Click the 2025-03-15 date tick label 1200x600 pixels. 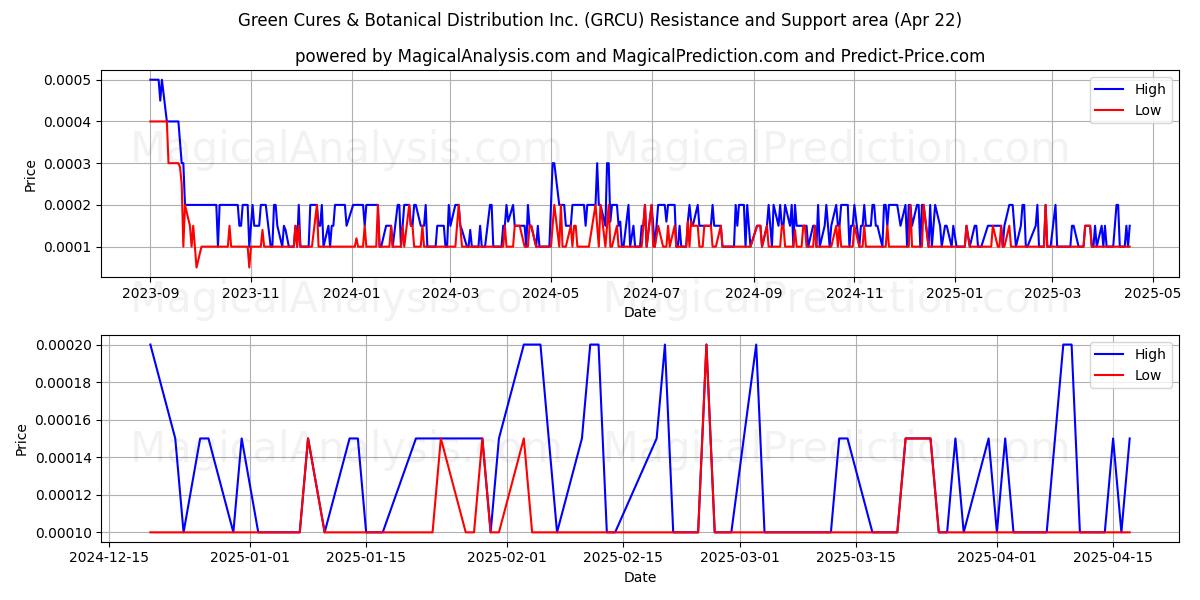click(x=855, y=558)
